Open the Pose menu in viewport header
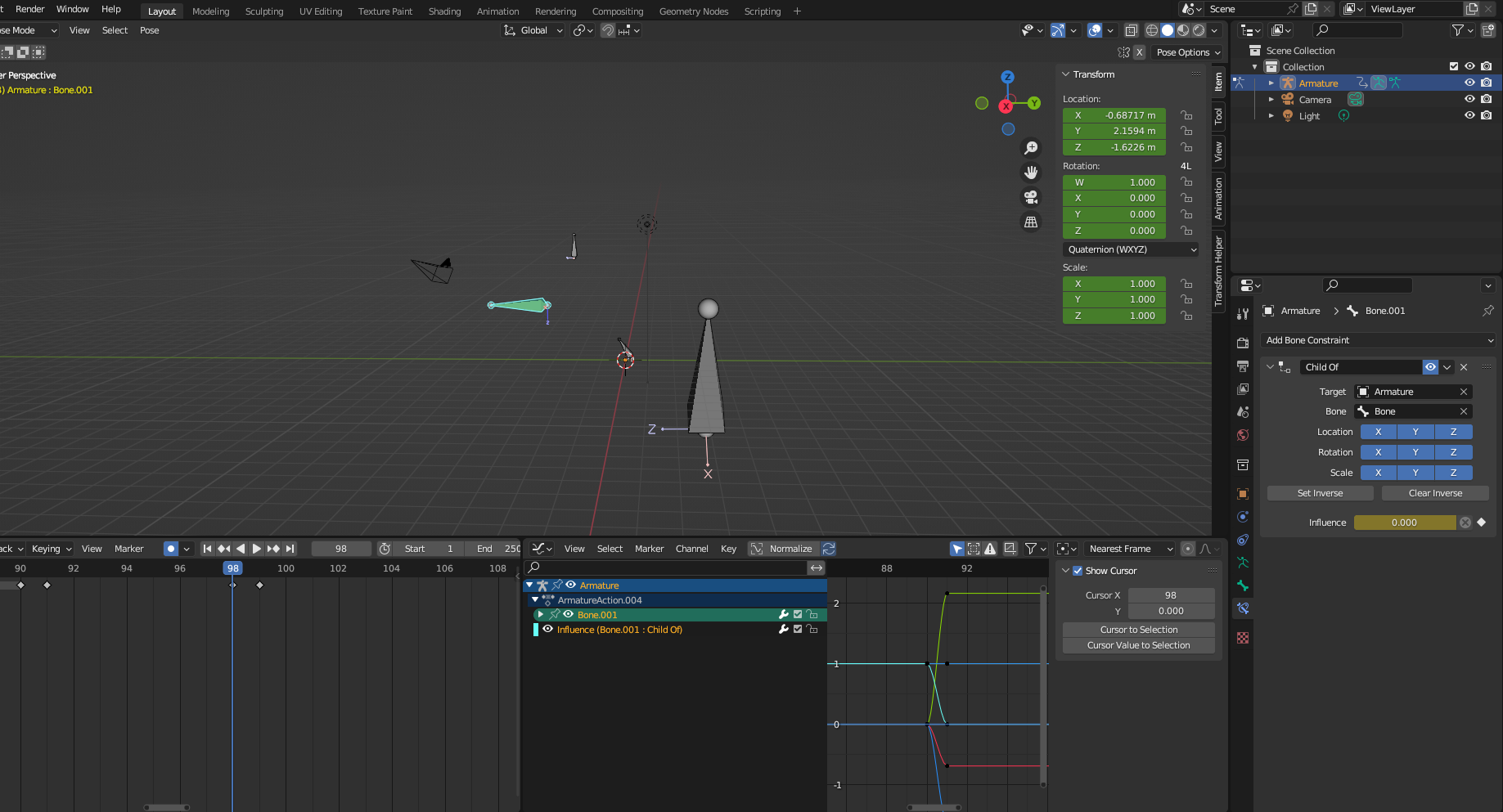Viewport: 1503px width, 812px height. tap(150, 30)
